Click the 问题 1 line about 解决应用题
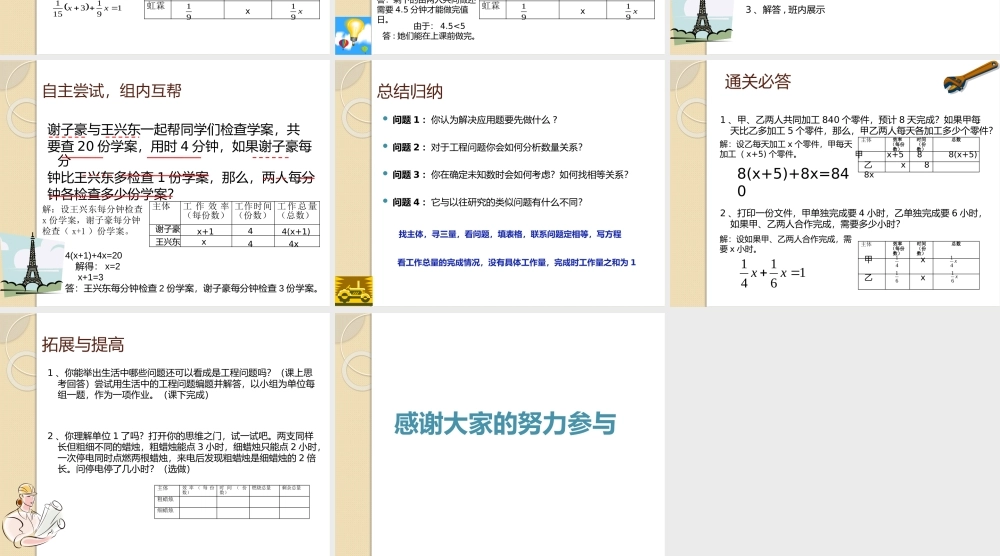 coord(474,119)
